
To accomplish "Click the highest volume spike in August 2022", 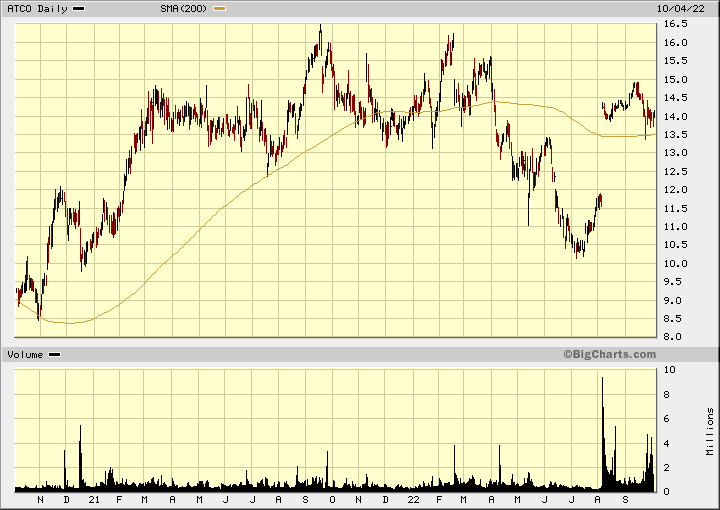I will pos(602,434).
